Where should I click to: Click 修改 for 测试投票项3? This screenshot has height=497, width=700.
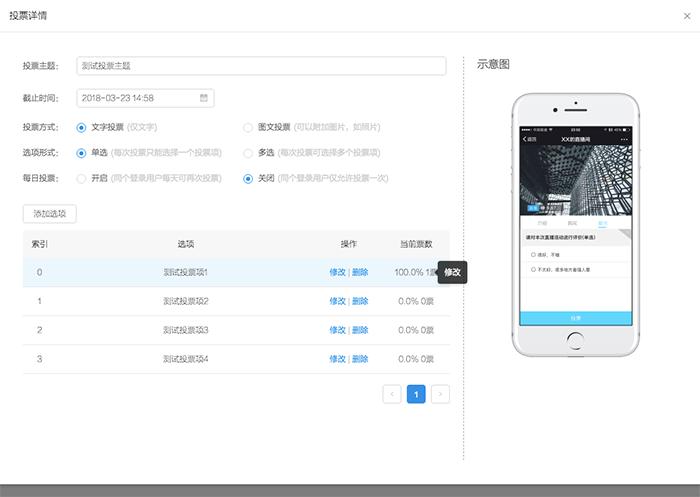tap(337, 330)
